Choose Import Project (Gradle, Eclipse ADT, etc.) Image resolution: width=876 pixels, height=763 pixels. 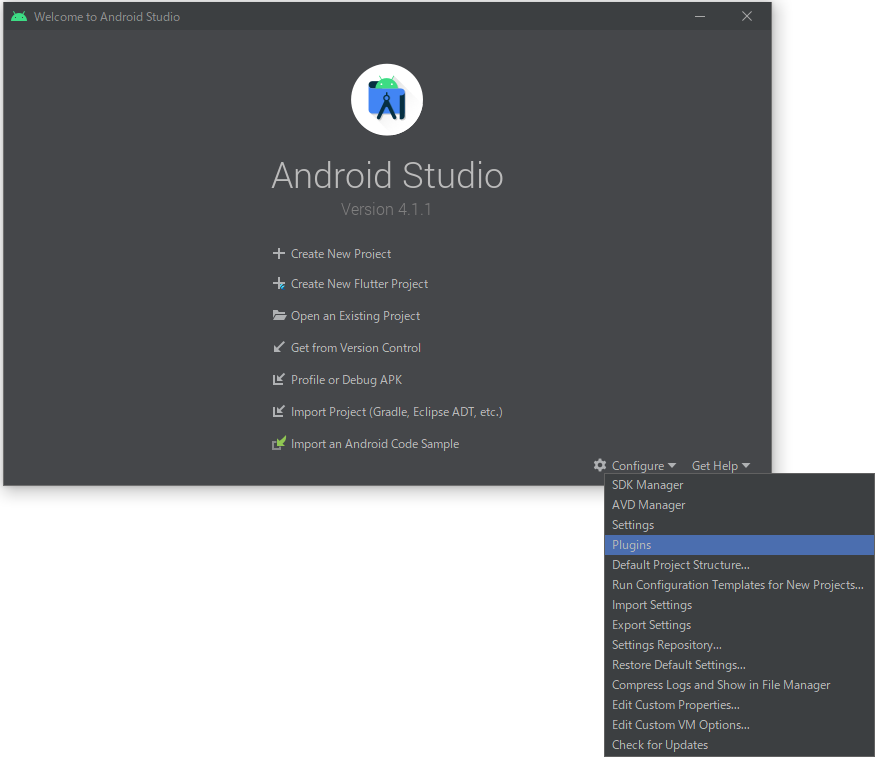coord(397,412)
